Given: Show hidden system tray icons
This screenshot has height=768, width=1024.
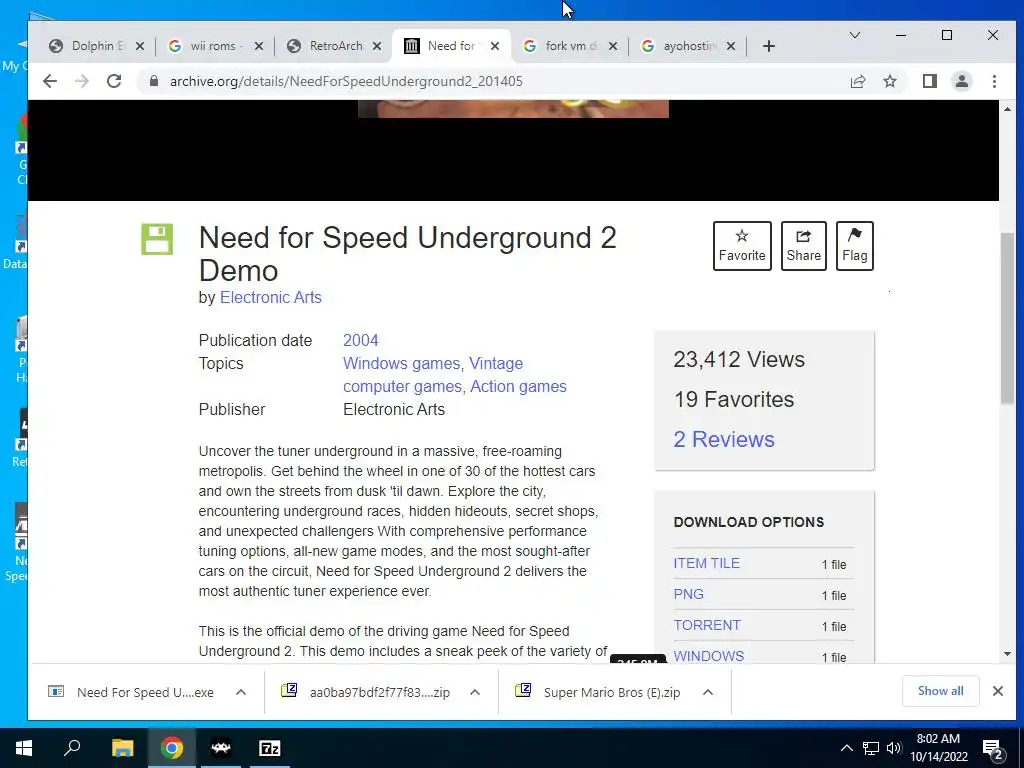Looking at the screenshot, I should pyautogui.click(x=846, y=748).
